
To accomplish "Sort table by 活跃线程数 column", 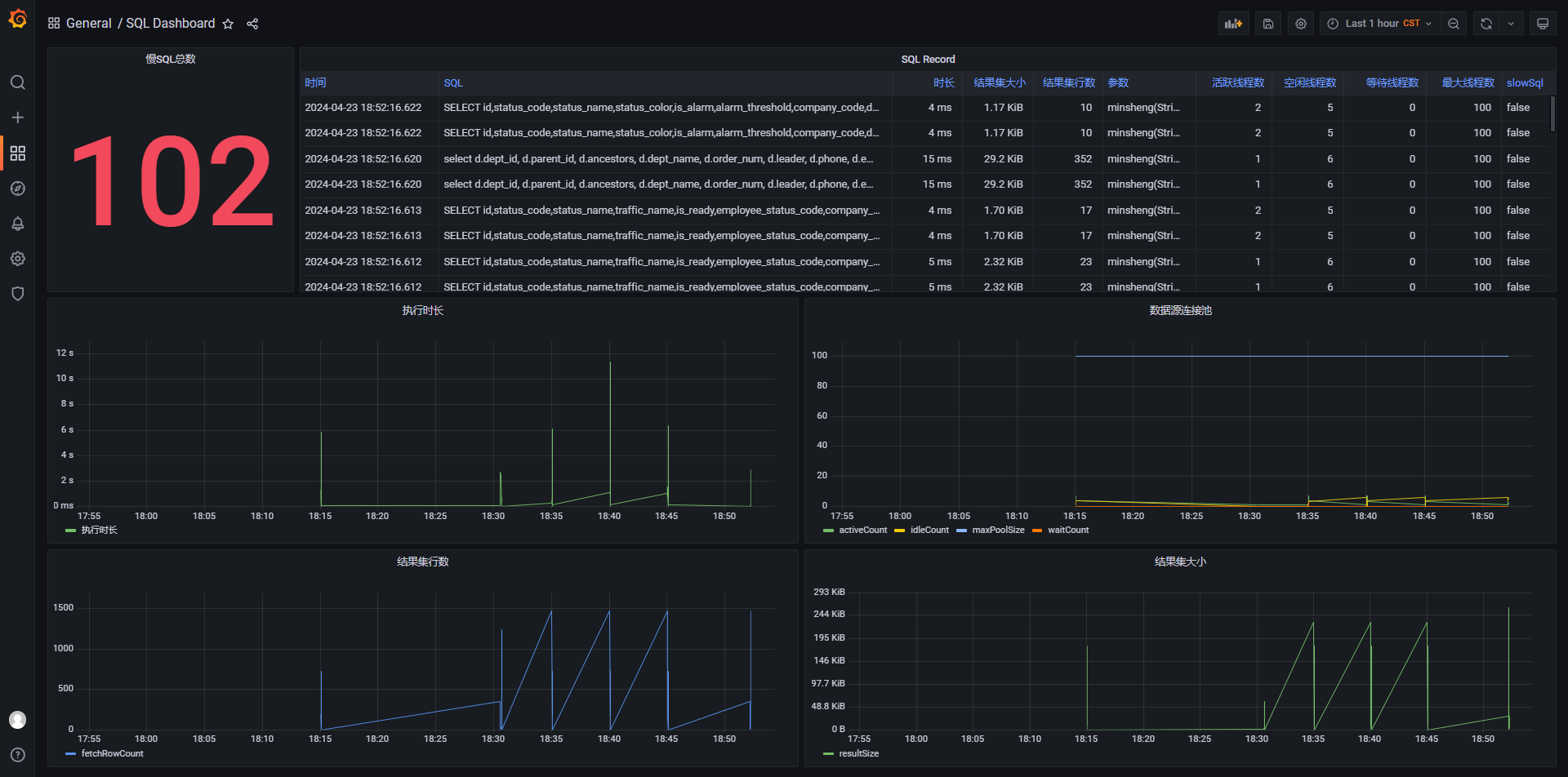I will pyautogui.click(x=1238, y=82).
